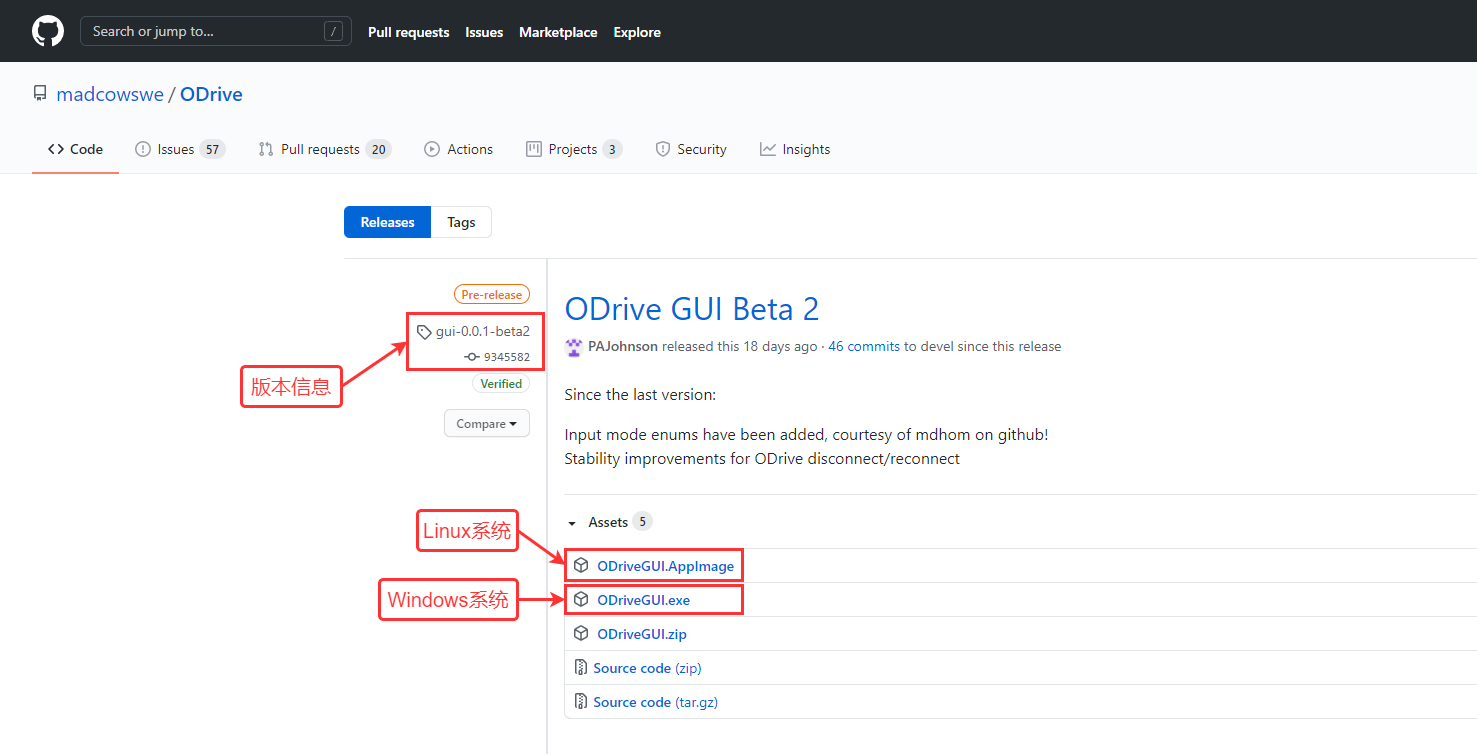Open Marketplace from the top menu
The height and width of the screenshot is (755, 1477).
558,31
